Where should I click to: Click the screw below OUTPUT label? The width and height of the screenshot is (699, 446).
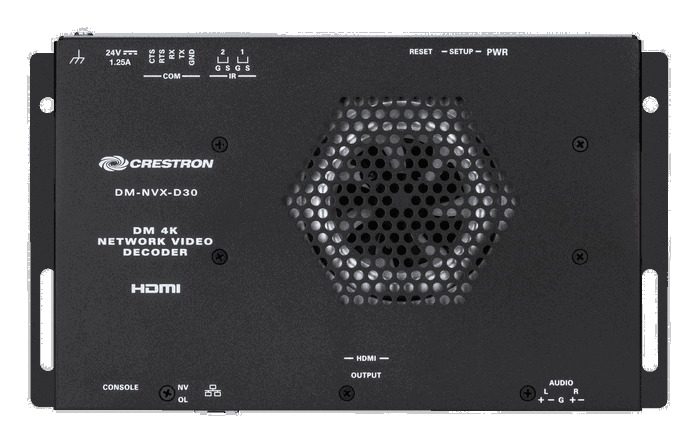(x=347, y=393)
